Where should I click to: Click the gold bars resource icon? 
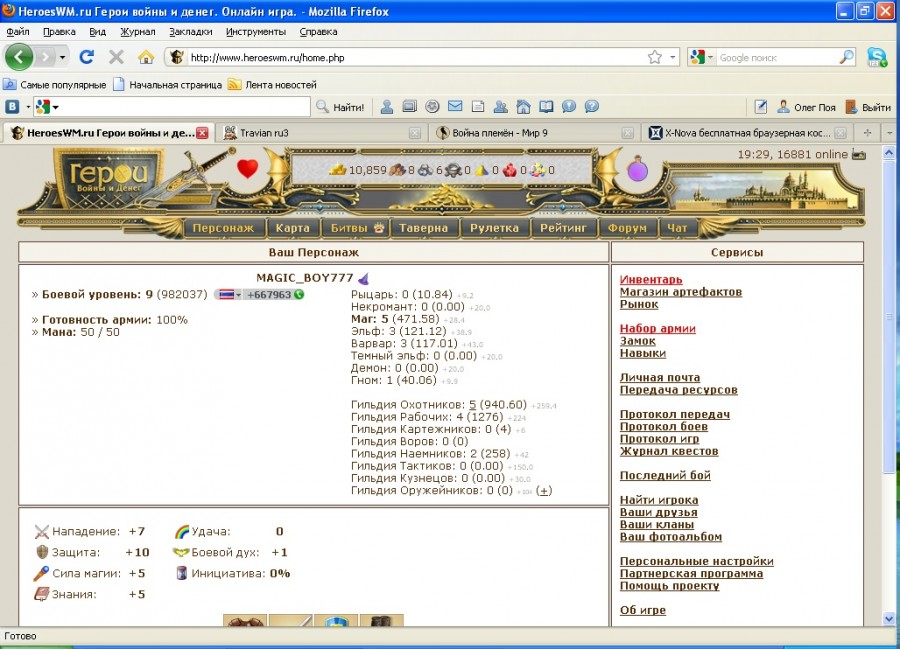pyautogui.click(x=338, y=170)
